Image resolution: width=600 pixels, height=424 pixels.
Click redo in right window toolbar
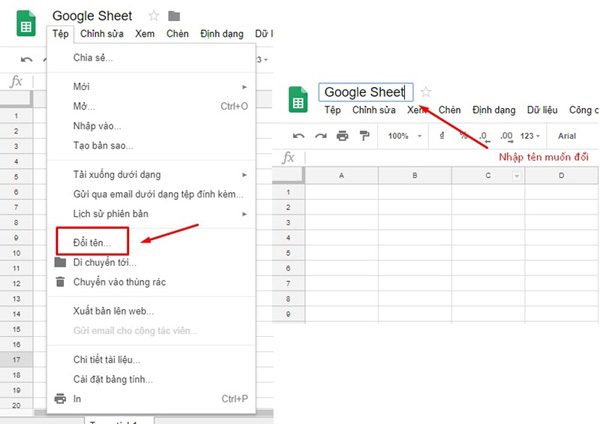pyautogui.click(x=321, y=136)
